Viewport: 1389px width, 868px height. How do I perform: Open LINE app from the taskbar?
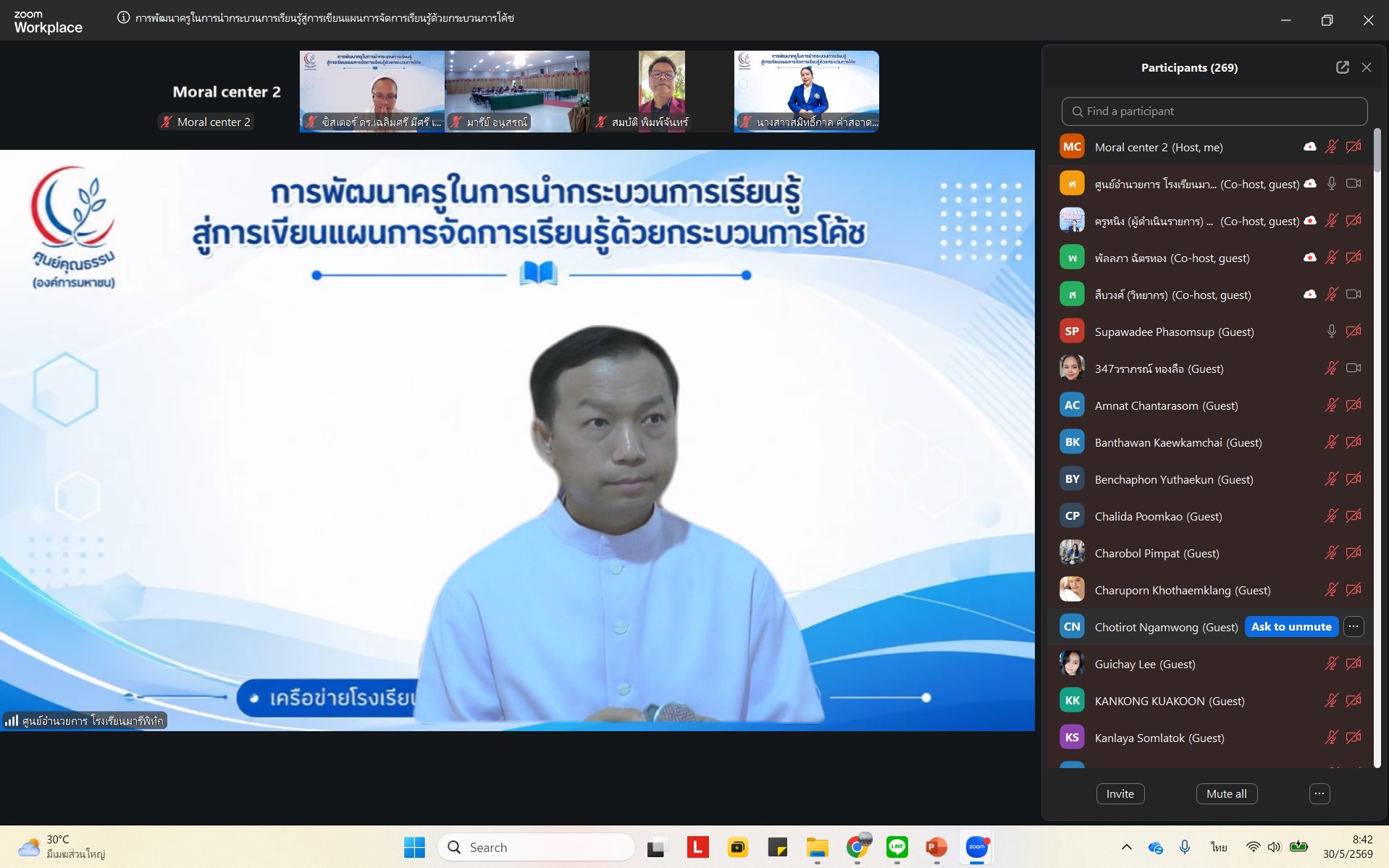[x=897, y=847]
